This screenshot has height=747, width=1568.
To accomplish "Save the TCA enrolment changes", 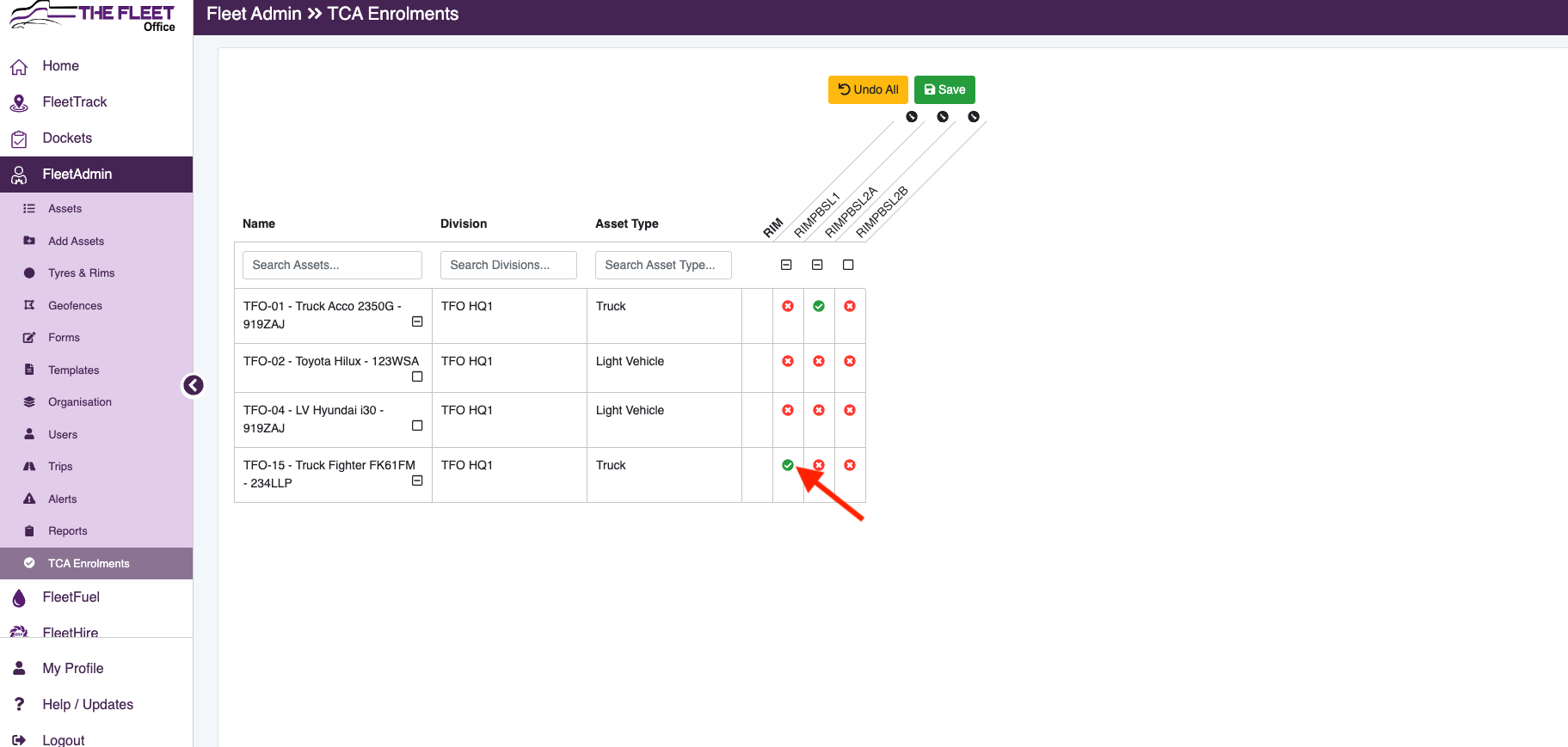I will [x=944, y=89].
